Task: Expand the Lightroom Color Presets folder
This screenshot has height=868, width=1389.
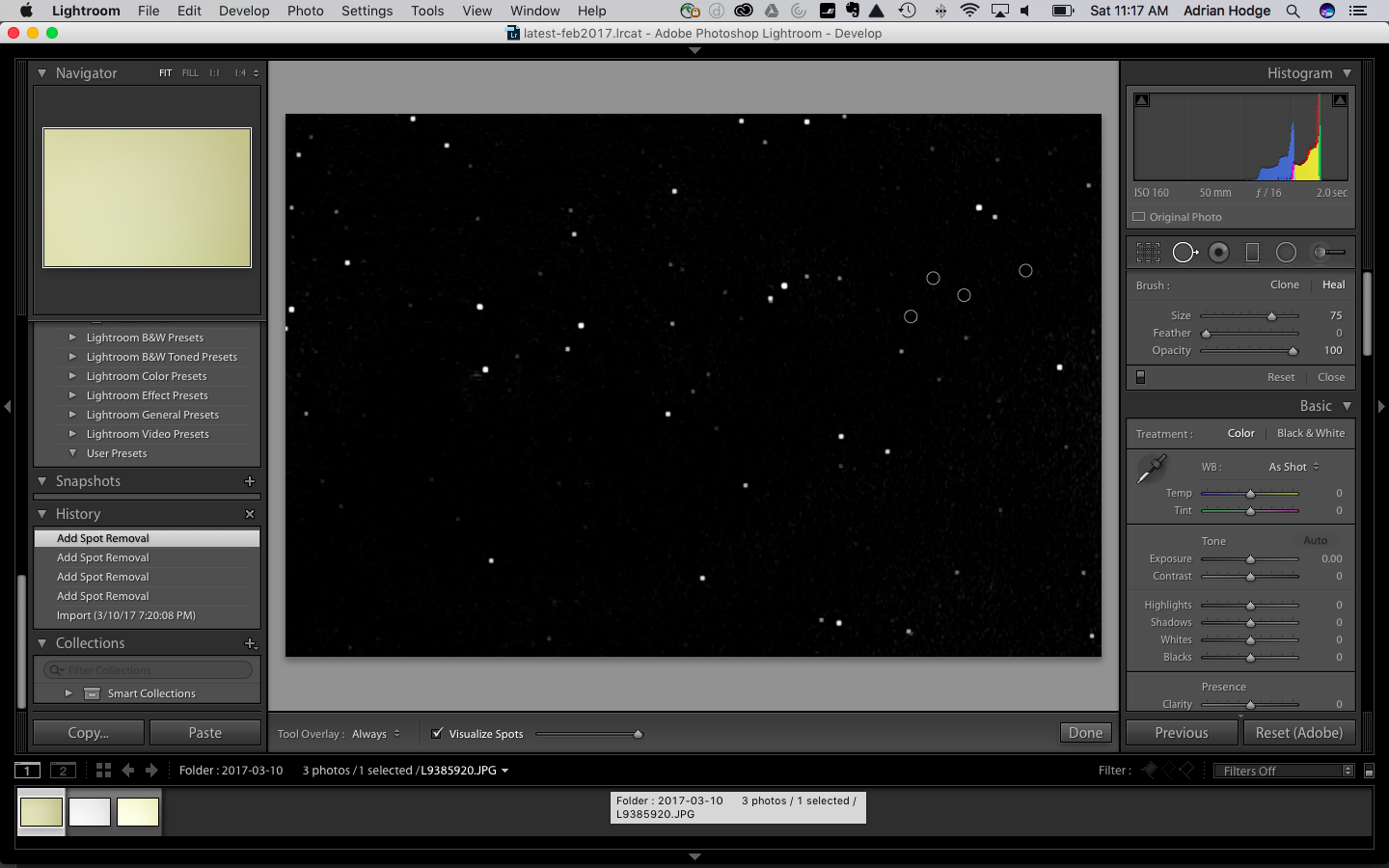Action: click(72, 376)
